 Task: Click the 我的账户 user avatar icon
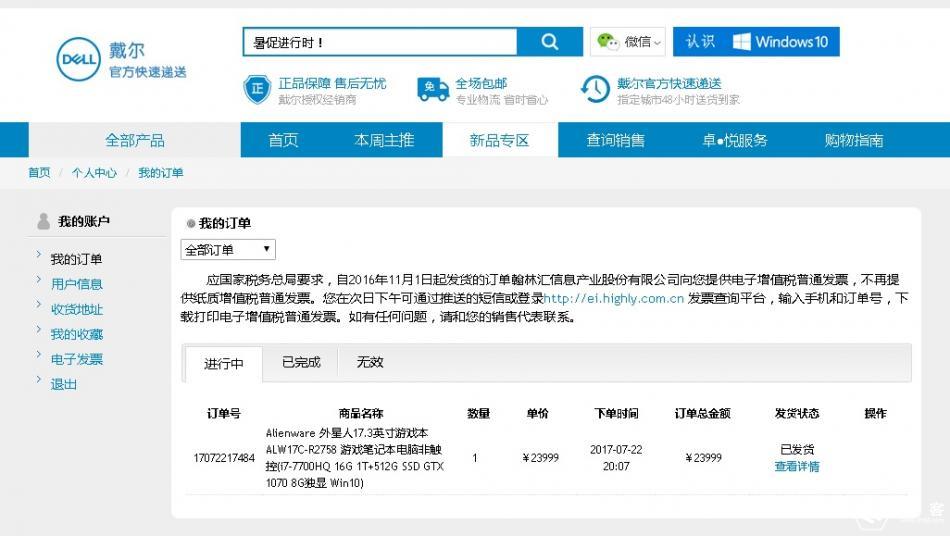(x=43, y=221)
